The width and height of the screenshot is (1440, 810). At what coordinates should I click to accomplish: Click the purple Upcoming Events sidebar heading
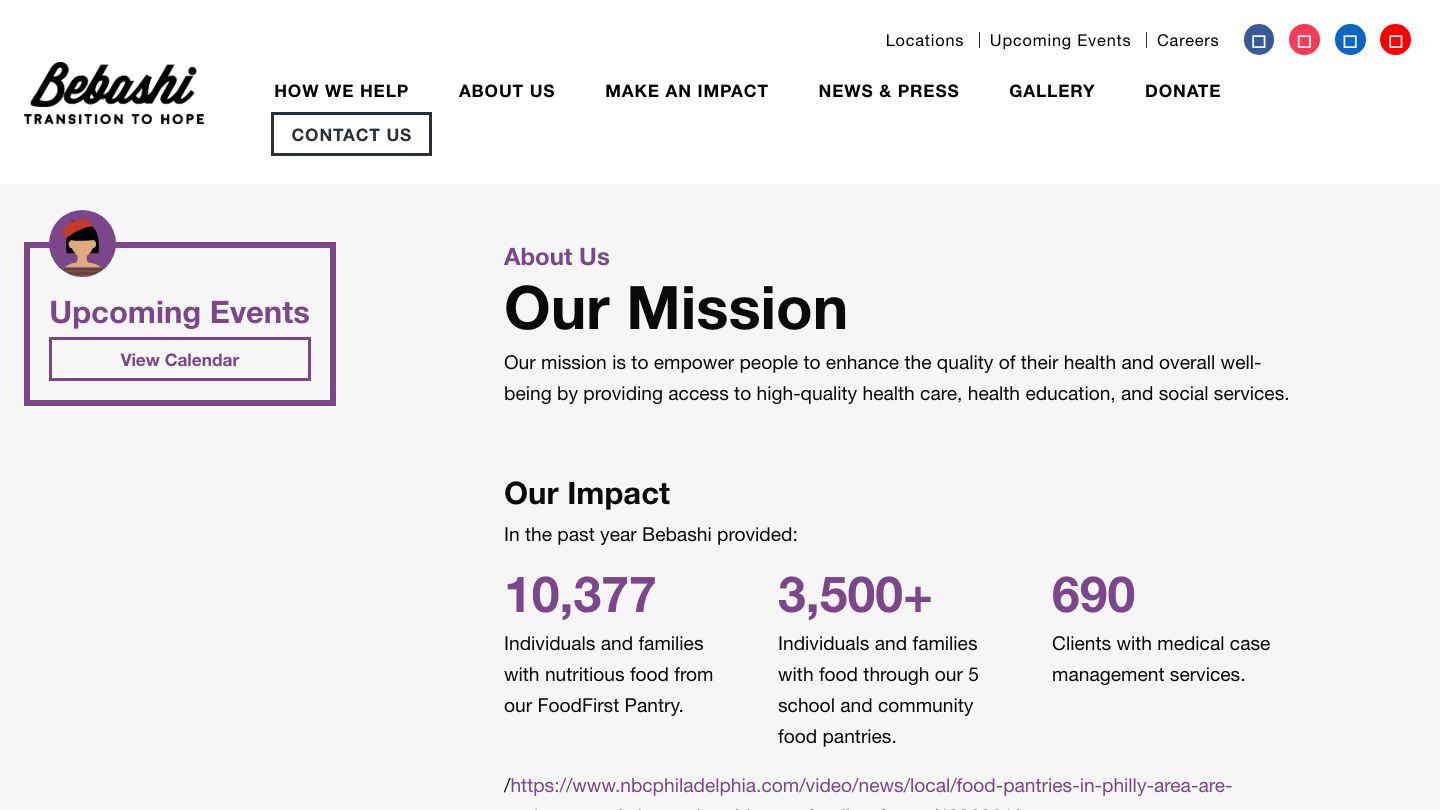pos(180,312)
